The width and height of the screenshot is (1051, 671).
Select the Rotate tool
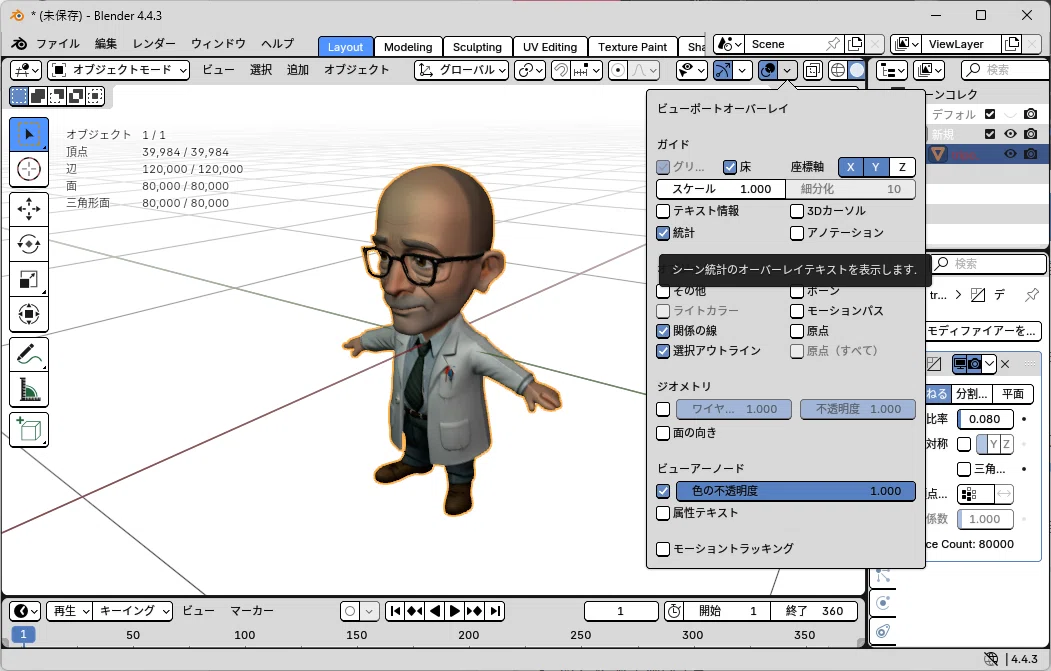click(29, 244)
